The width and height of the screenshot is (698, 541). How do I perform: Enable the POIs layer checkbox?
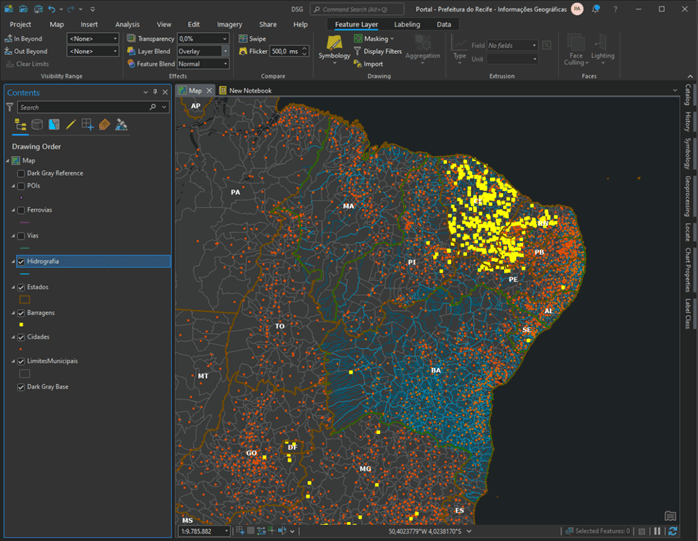pos(21,185)
